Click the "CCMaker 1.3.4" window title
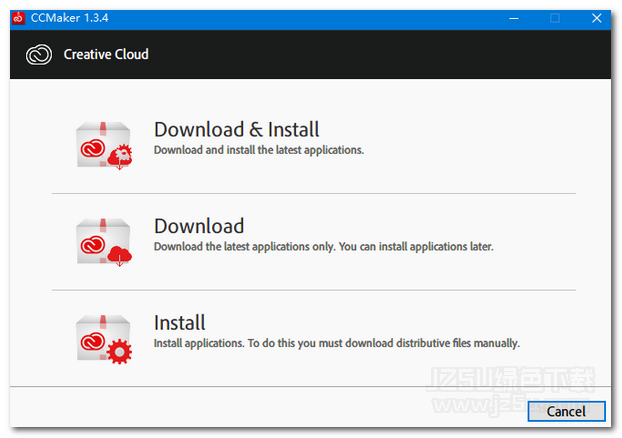 click(69, 18)
